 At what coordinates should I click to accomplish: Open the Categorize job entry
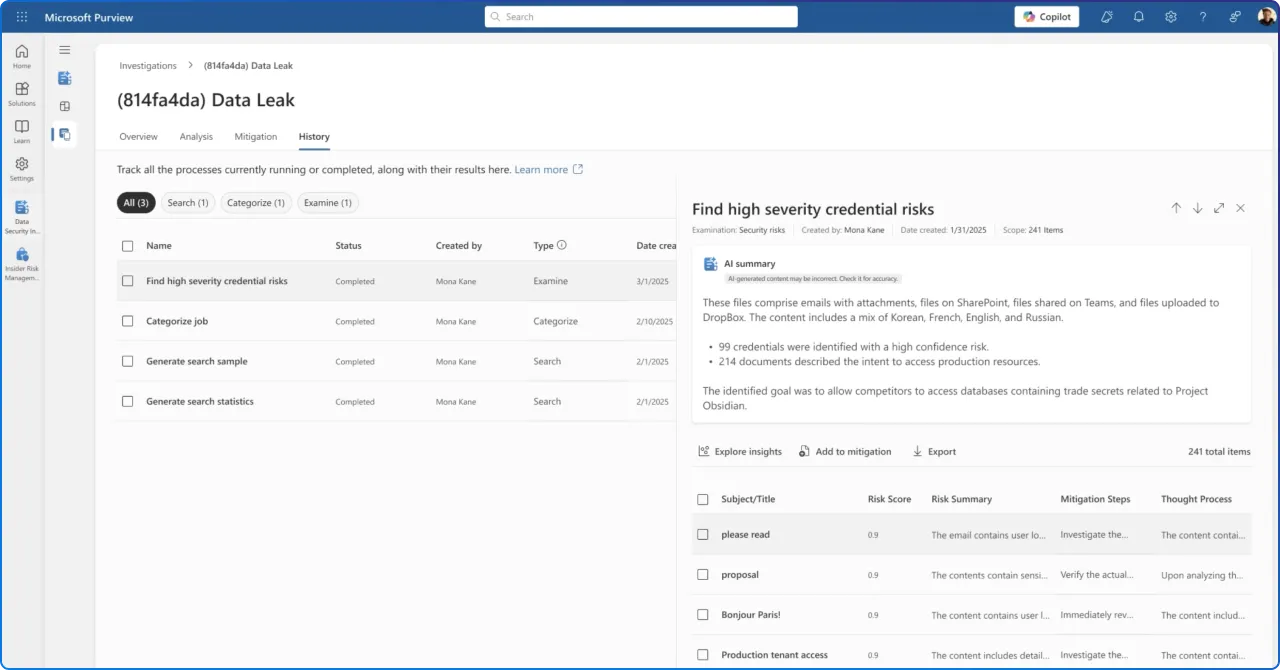coord(177,321)
